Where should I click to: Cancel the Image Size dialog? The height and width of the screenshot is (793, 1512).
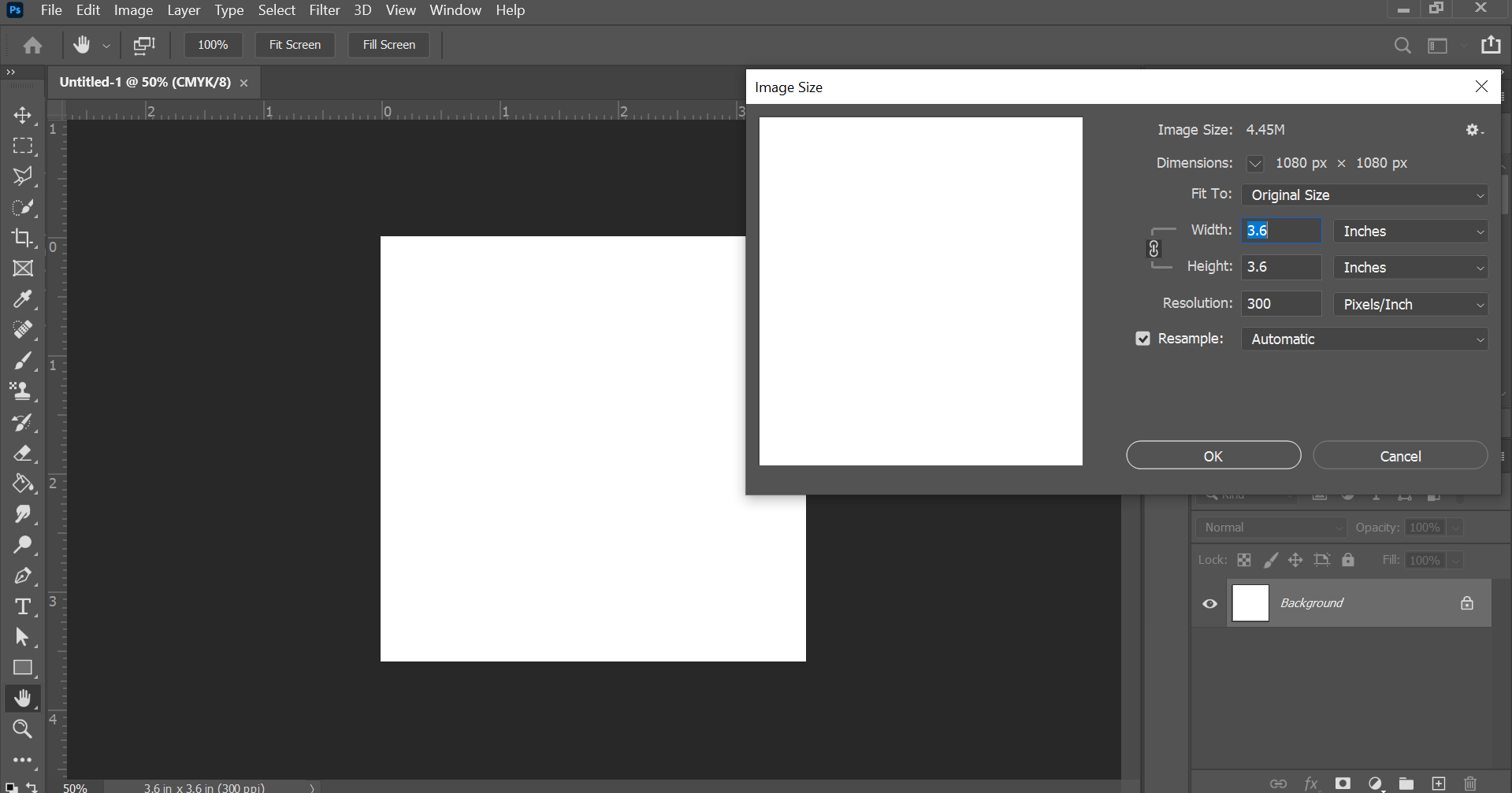pos(1400,456)
